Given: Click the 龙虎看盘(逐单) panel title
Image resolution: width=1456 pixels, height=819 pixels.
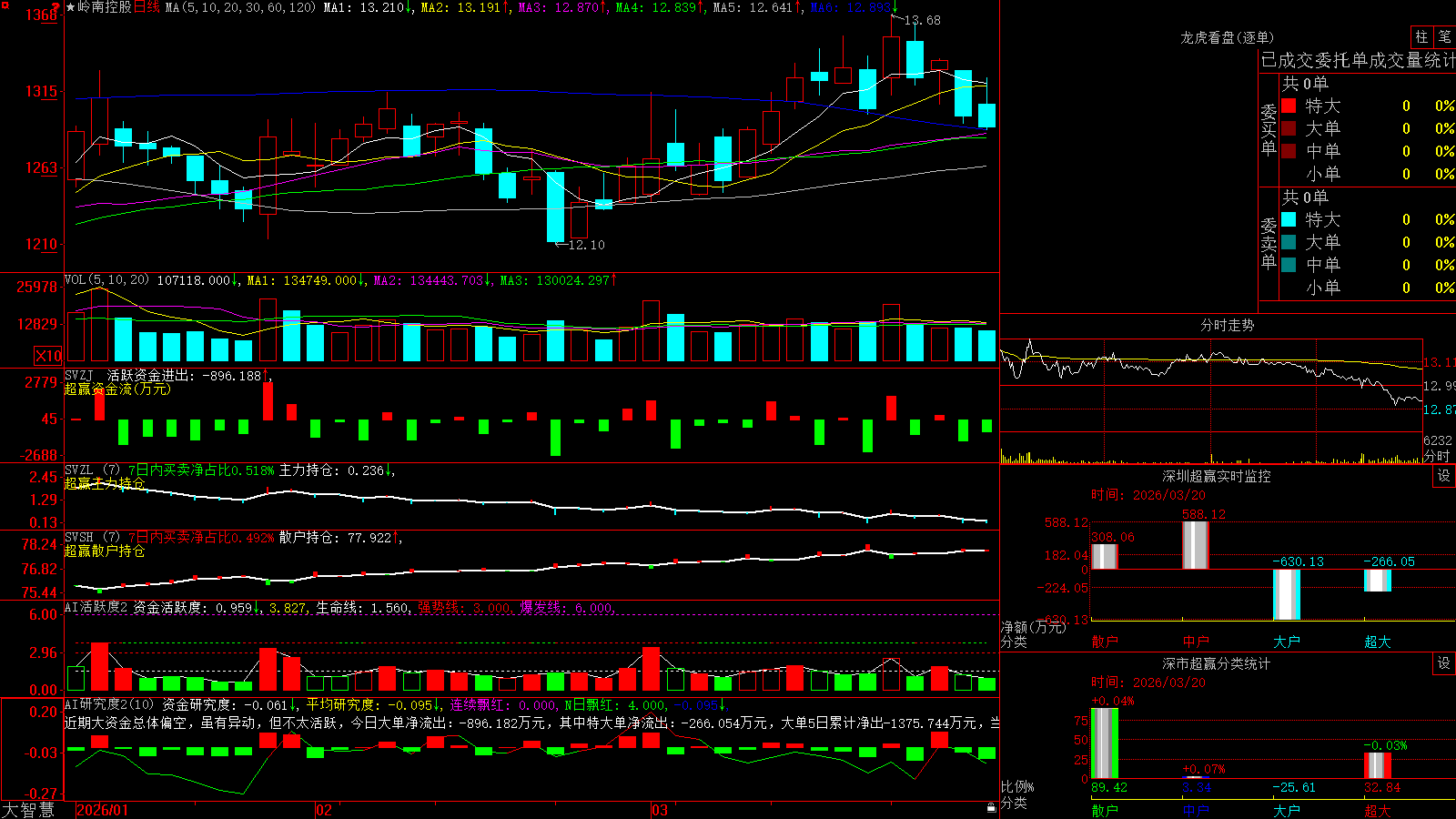Looking at the screenshot, I should click(1227, 37).
